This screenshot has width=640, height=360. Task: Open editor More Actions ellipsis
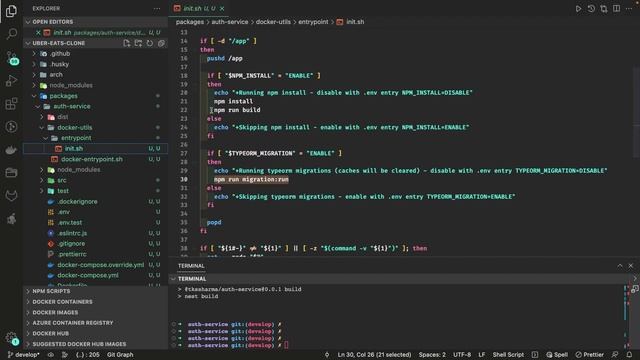point(629,9)
